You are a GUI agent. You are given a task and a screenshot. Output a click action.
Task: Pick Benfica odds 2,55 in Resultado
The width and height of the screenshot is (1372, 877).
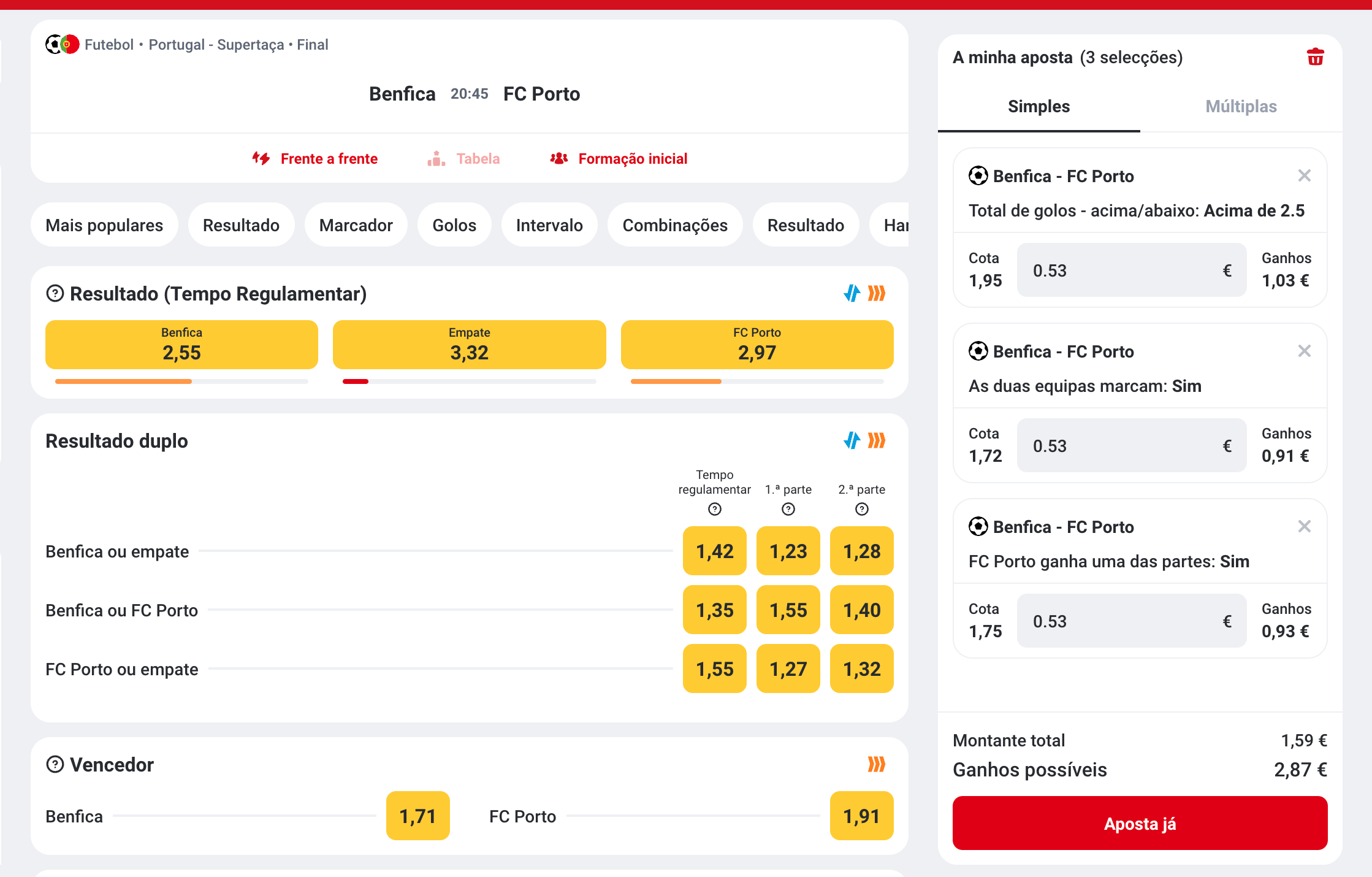pyautogui.click(x=181, y=345)
